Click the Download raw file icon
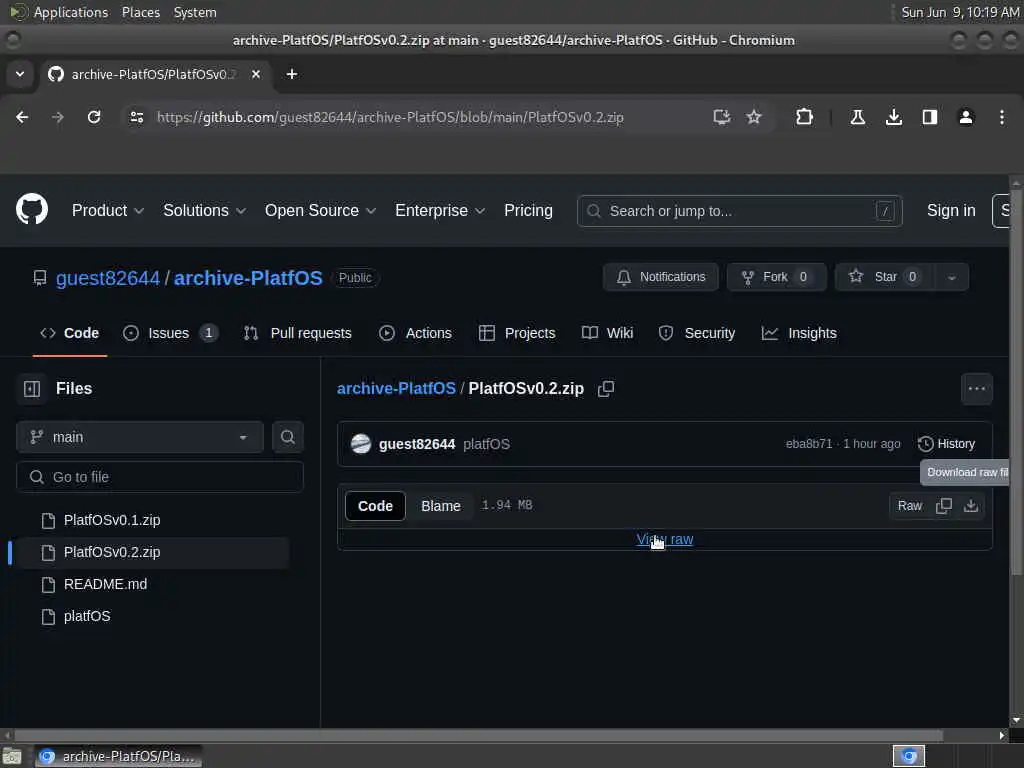 click(x=971, y=505)
